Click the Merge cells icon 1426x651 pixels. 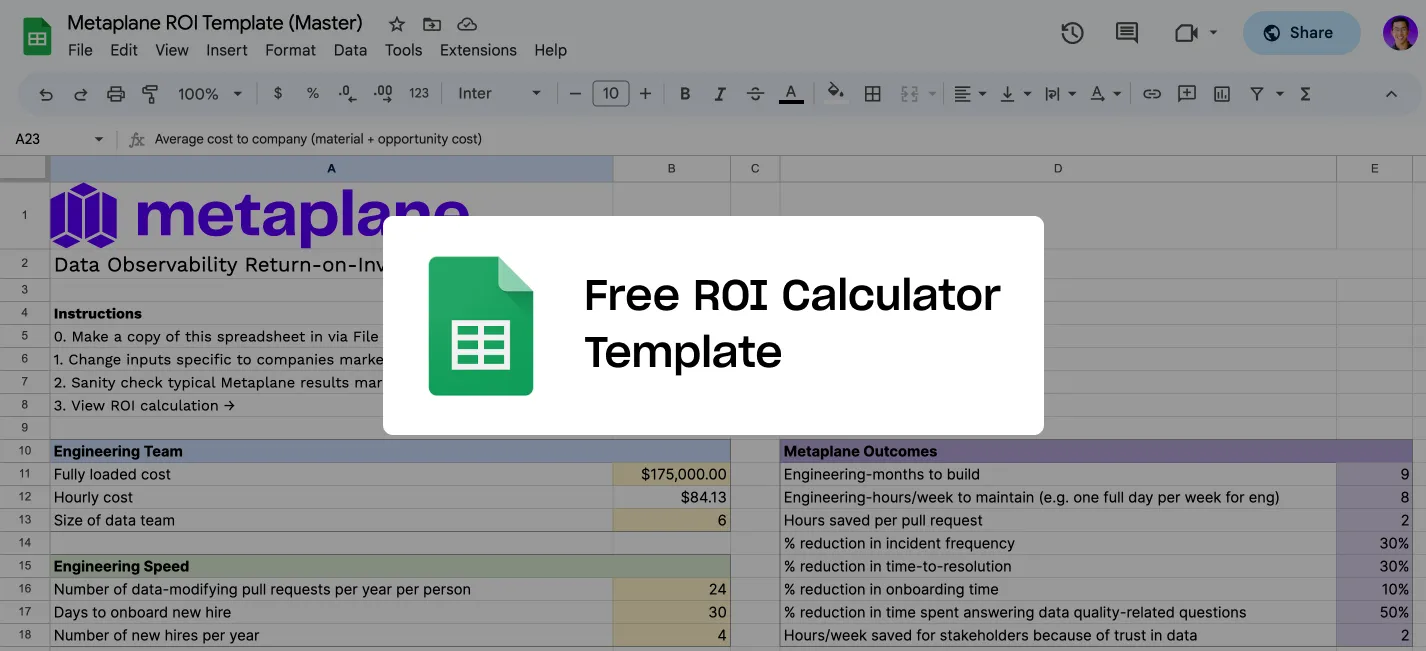click(909, 94)
